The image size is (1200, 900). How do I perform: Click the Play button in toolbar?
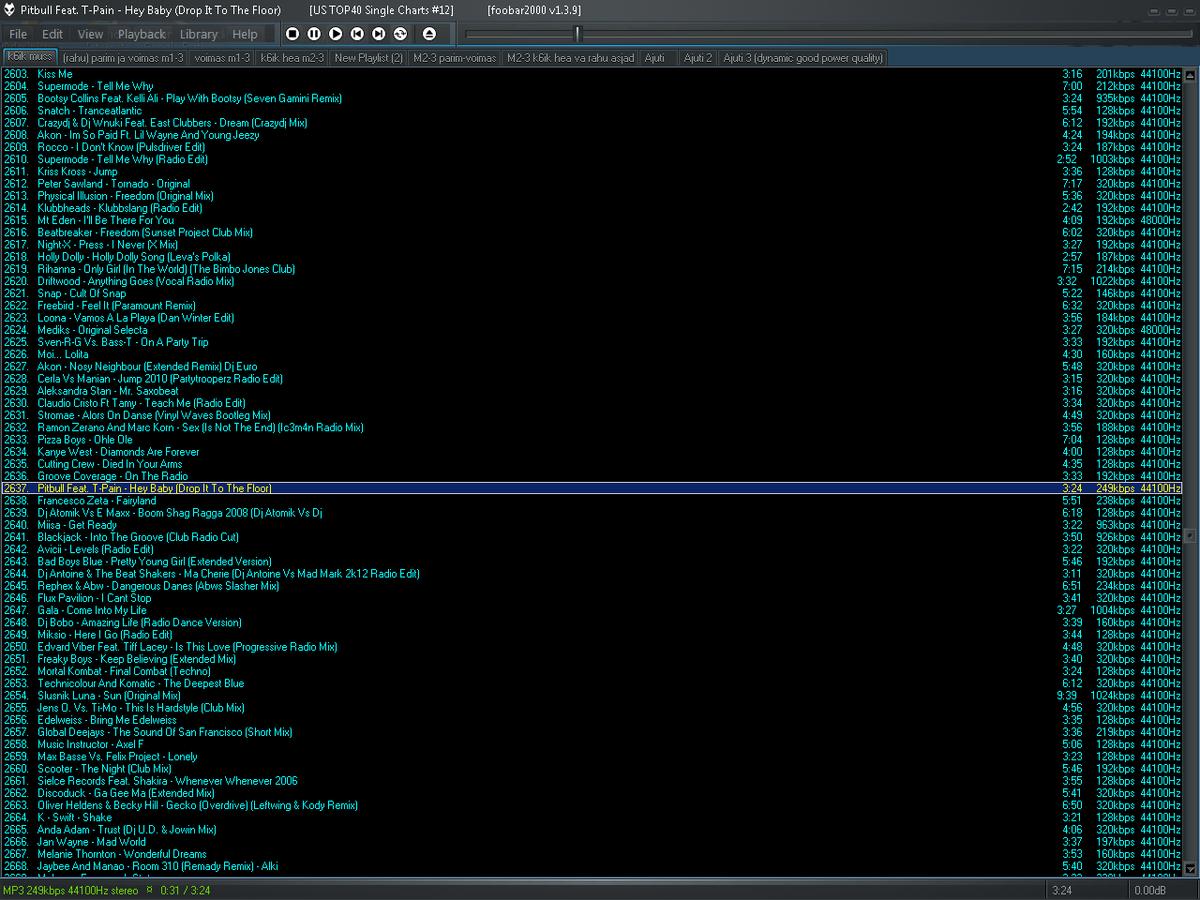coord(336,34)
